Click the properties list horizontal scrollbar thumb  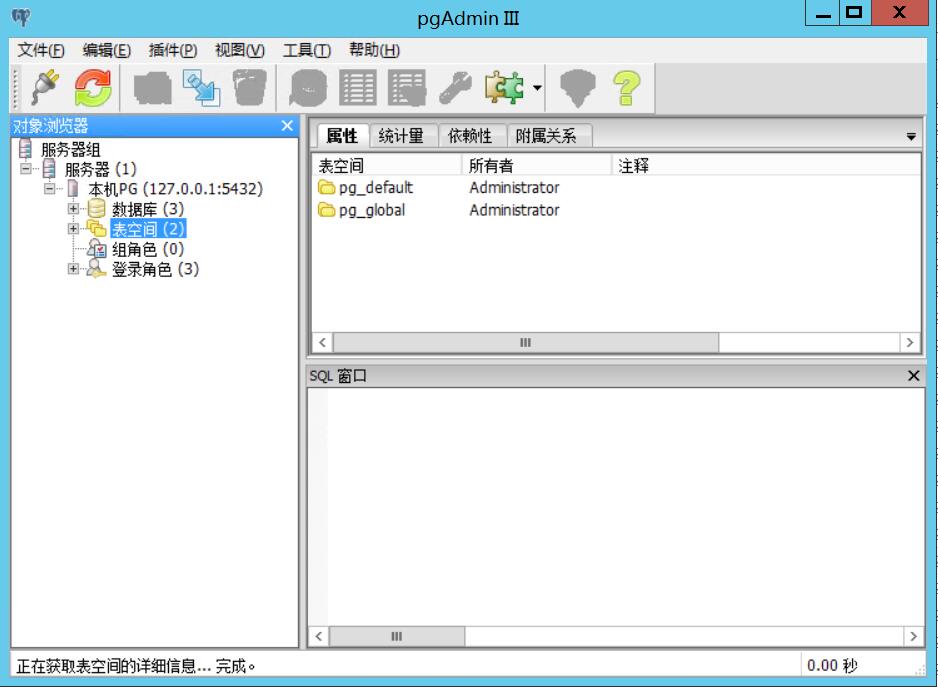click(526, 342)
